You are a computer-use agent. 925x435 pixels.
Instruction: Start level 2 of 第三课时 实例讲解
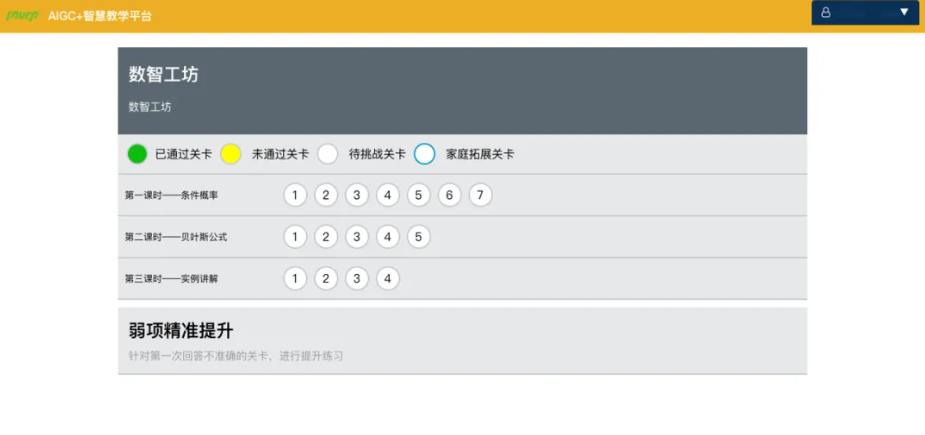(326, 279)
